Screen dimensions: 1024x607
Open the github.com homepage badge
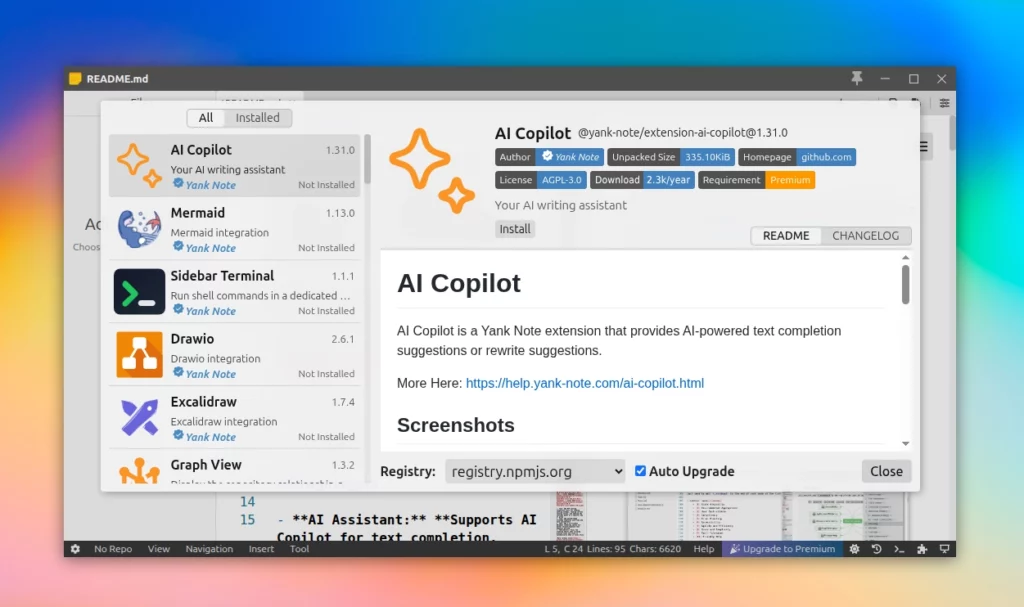tap(826, 157)
